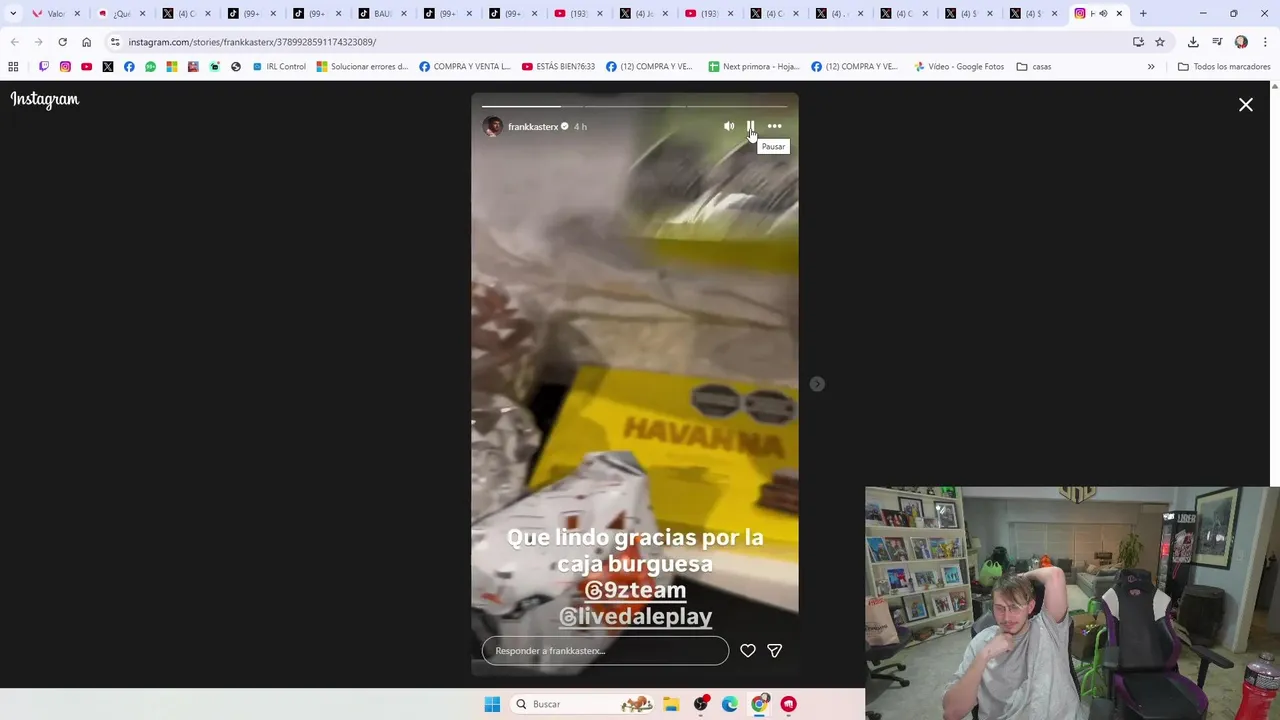Image resolution: width=1280 pixels, height=720 pixels.
Task: Open the @livedaleplay mention in the story
Action: 635,616
